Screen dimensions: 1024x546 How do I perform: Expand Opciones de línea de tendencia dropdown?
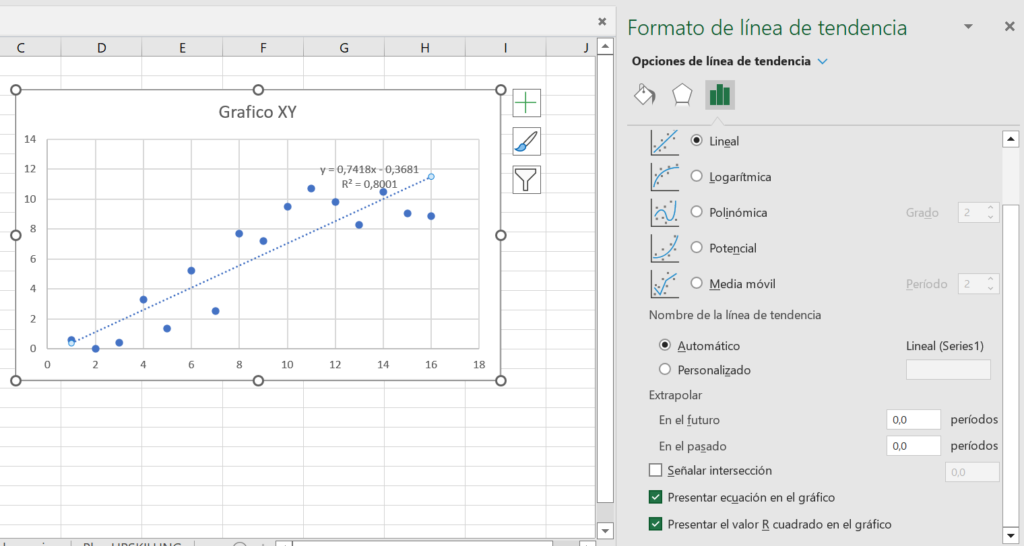pos(823,61)
